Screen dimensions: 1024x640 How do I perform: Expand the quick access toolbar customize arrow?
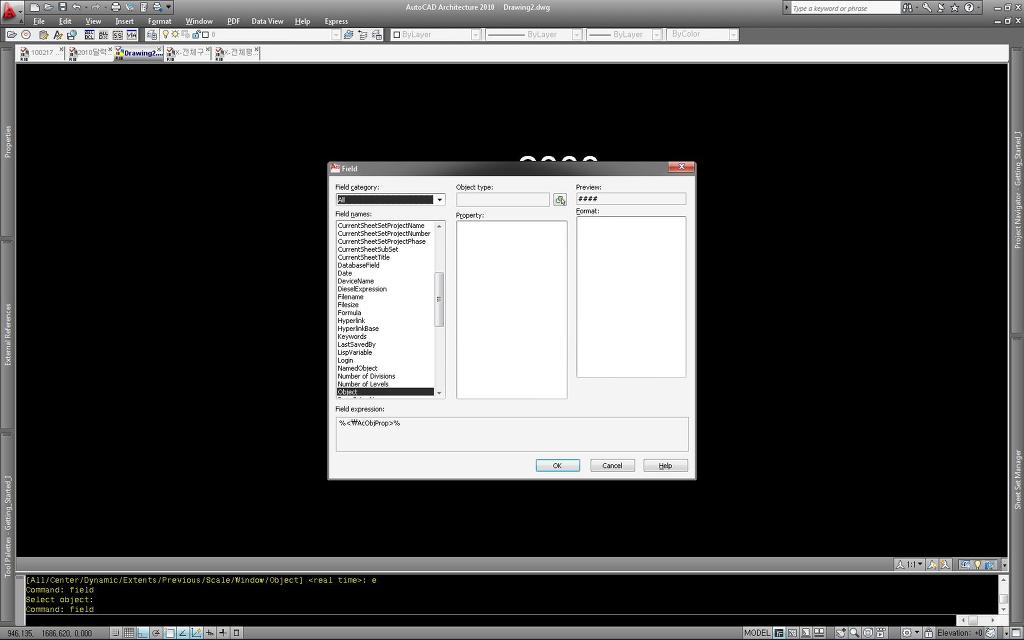click(168, 7)
